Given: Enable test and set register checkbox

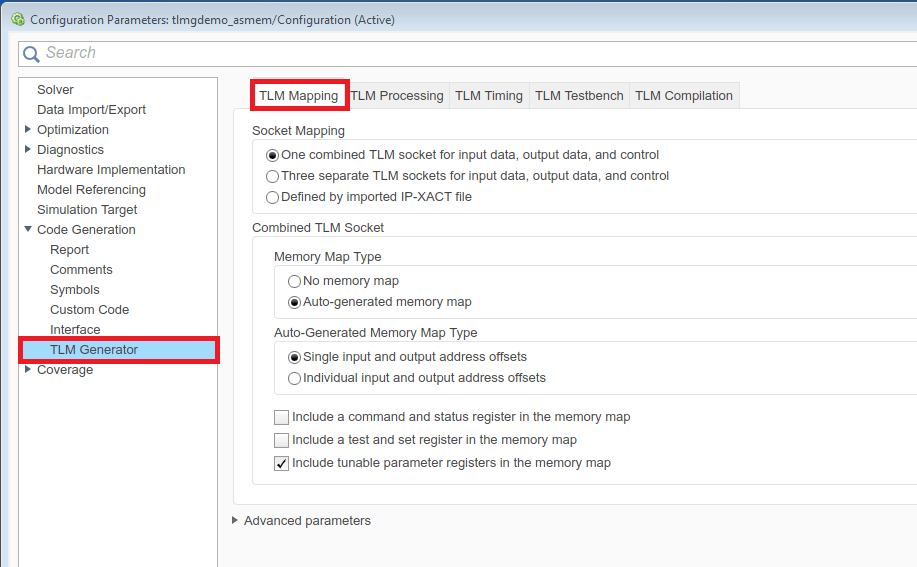Looking at the screenshot, I should click(282, 440).
